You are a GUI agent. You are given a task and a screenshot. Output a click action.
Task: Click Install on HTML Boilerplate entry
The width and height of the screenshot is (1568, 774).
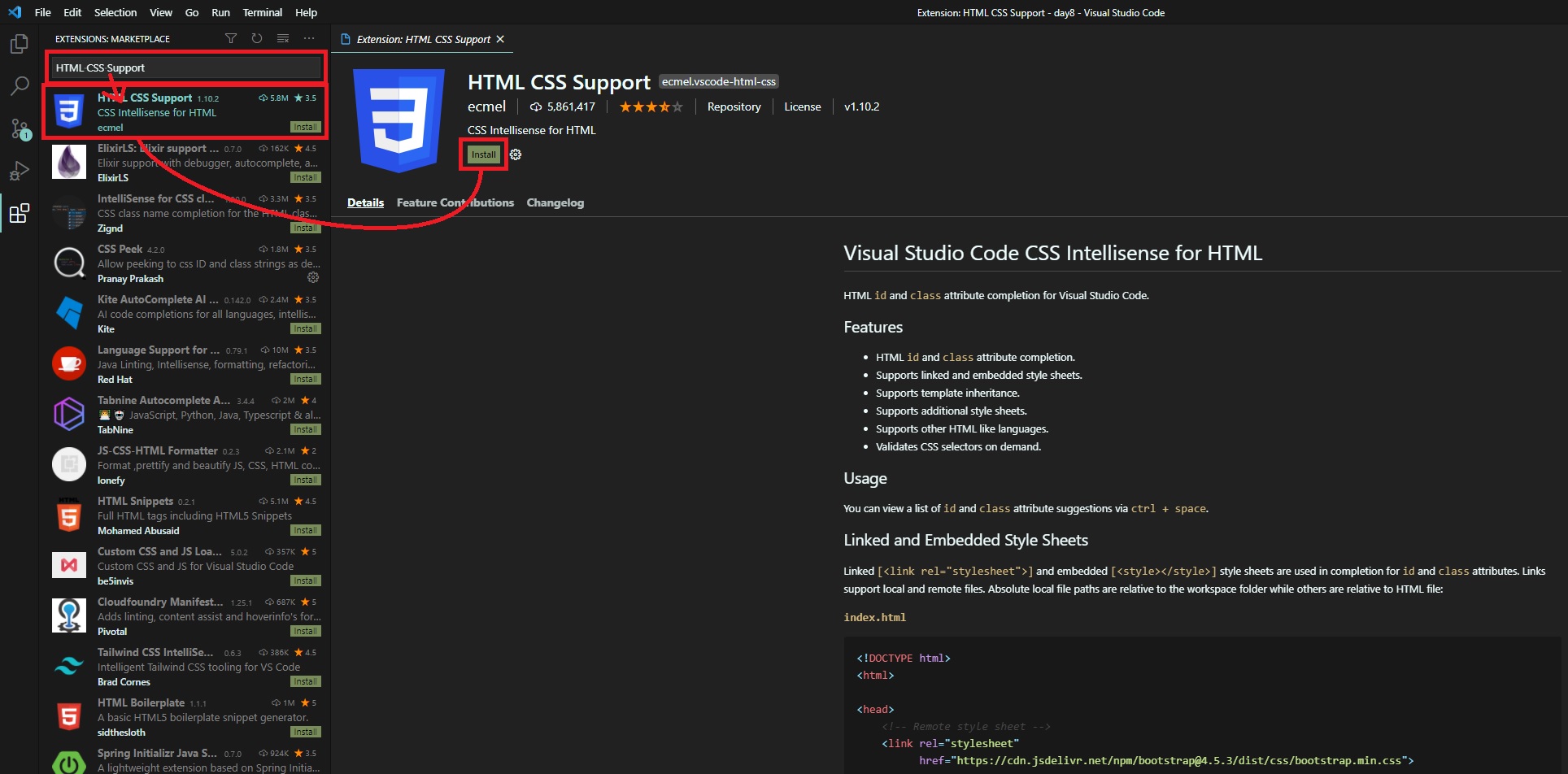pyautogui.click(x=306, y=732)
